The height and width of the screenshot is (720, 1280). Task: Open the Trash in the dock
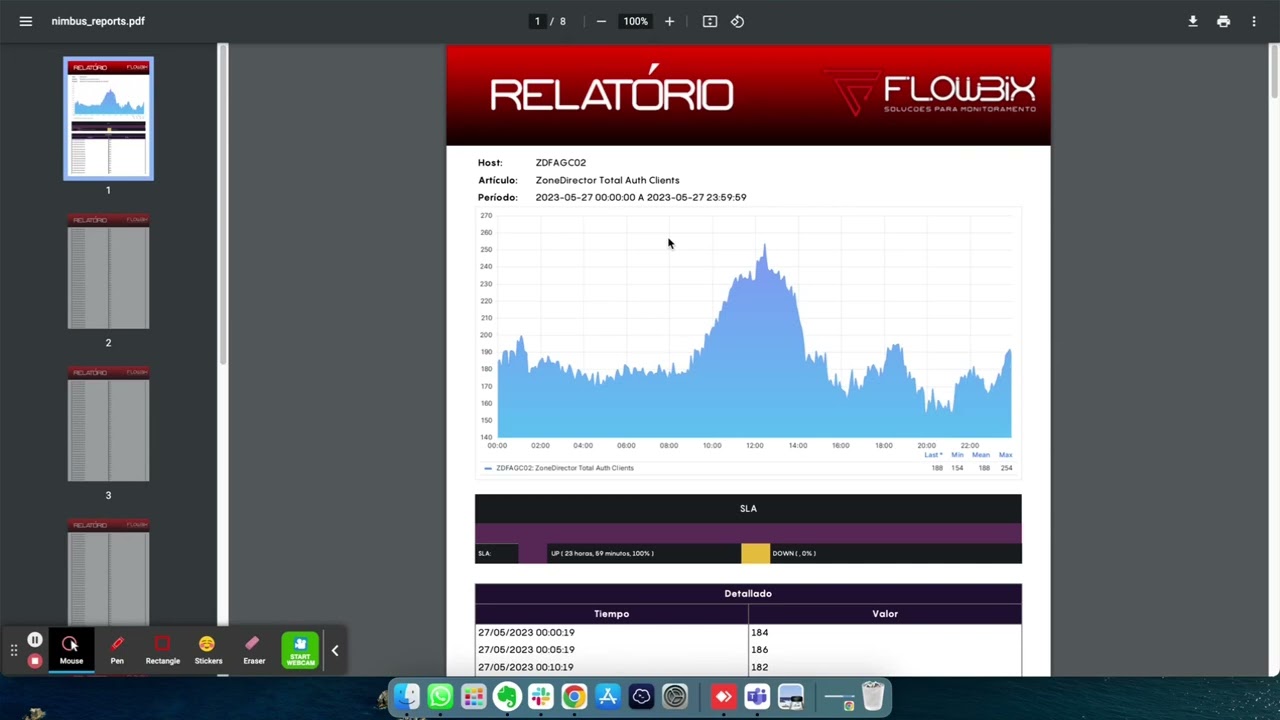pyautogui.click(x=873, y=696)
